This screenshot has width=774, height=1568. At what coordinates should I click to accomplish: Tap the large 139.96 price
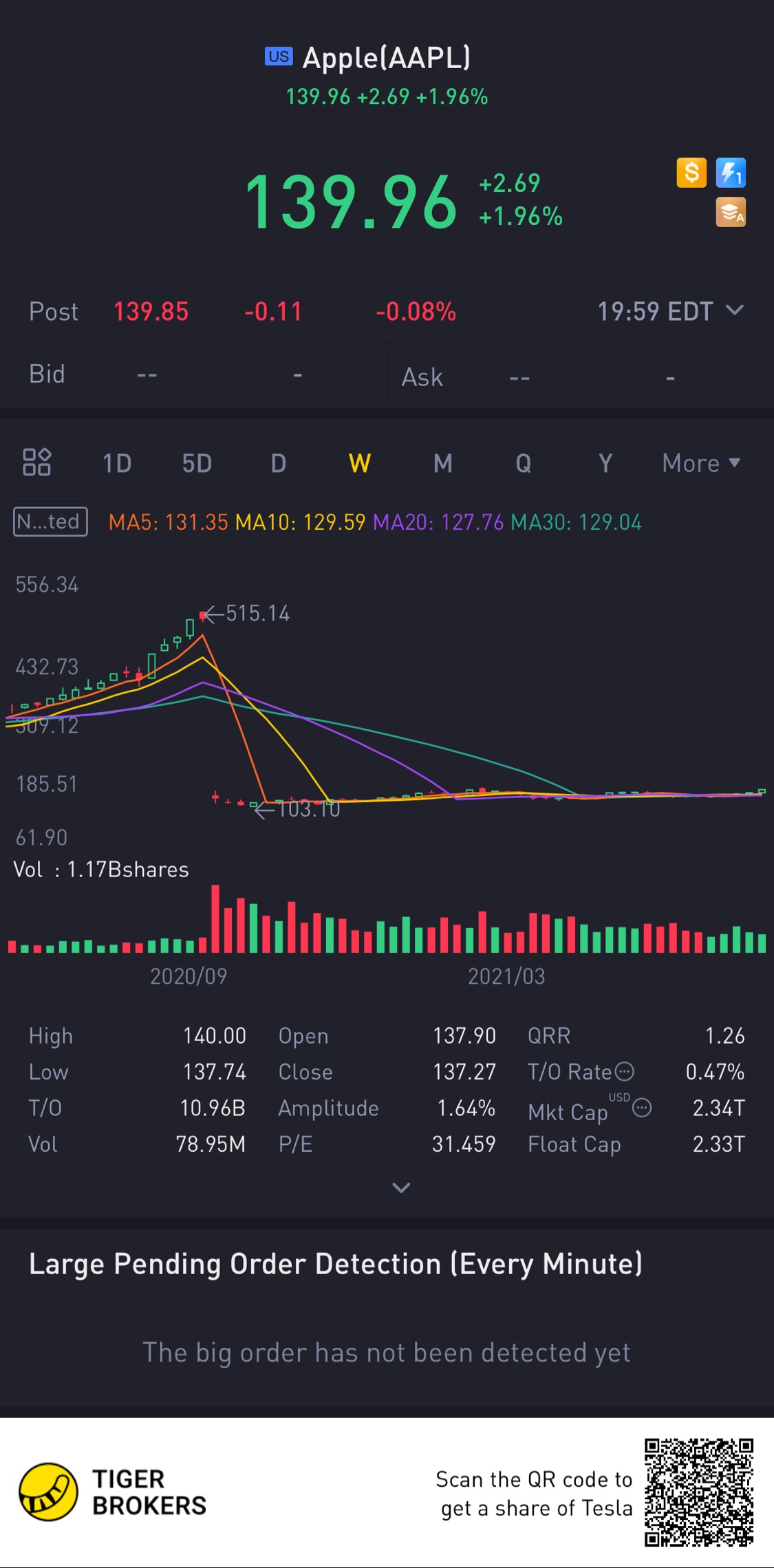(x=351, y=202)
